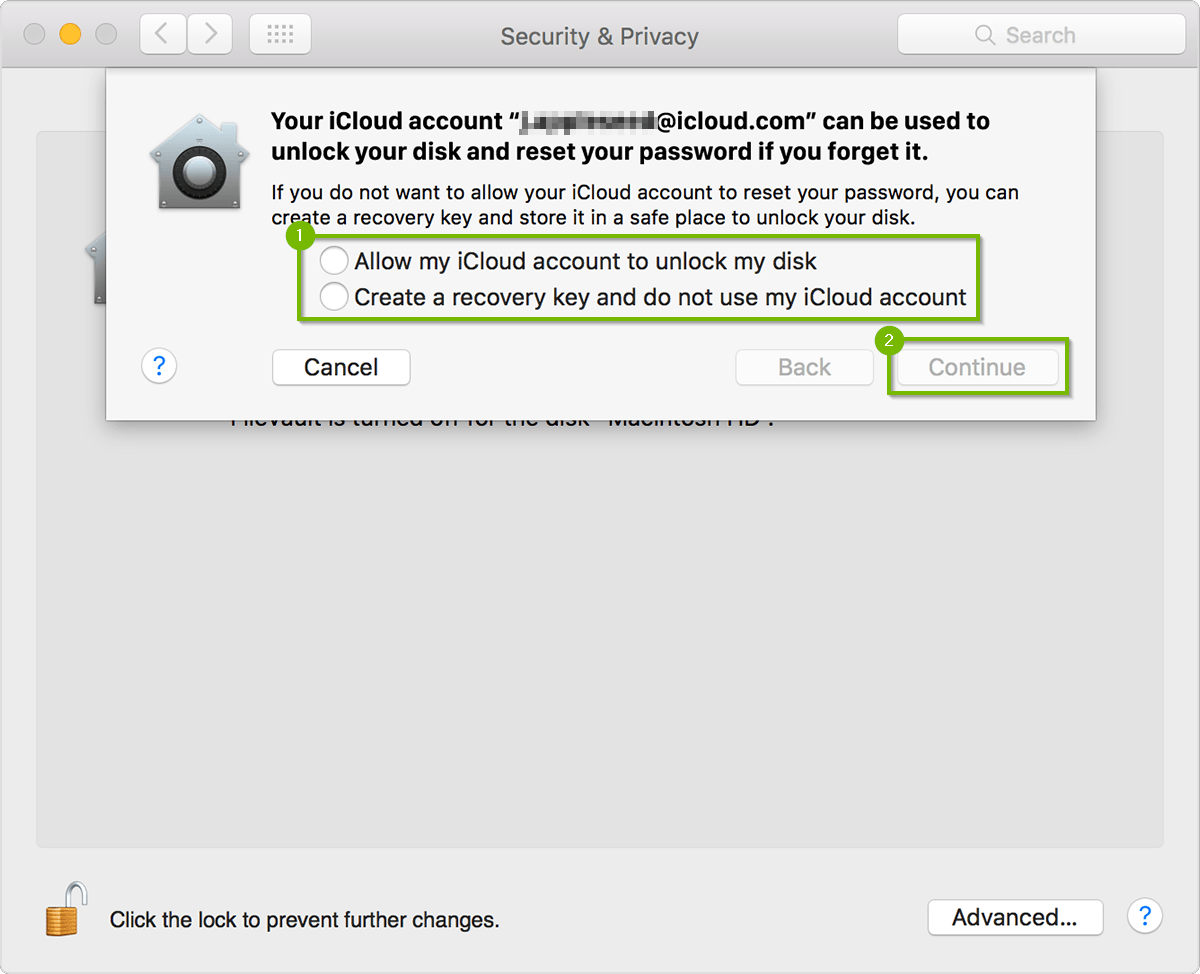Open the Advanced options
This screenshot has width=1200, height=974.
coord(1015,917)
